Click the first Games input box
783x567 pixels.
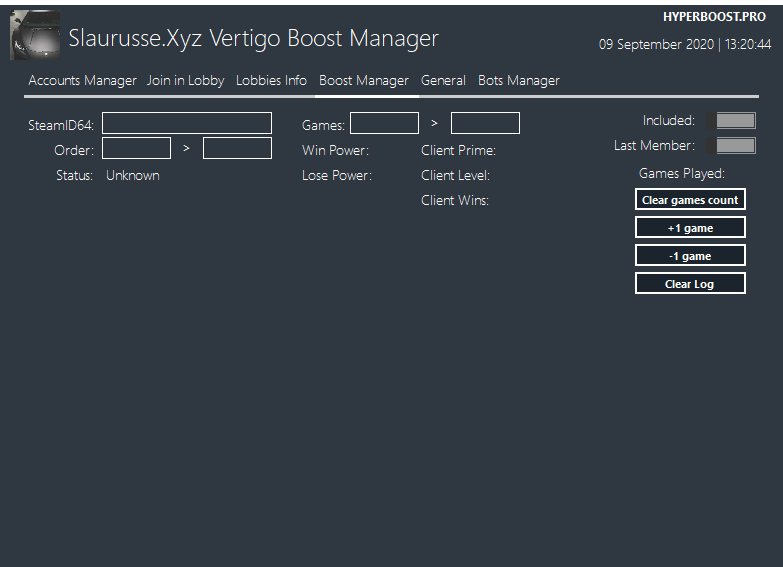[x=385, y=123]
